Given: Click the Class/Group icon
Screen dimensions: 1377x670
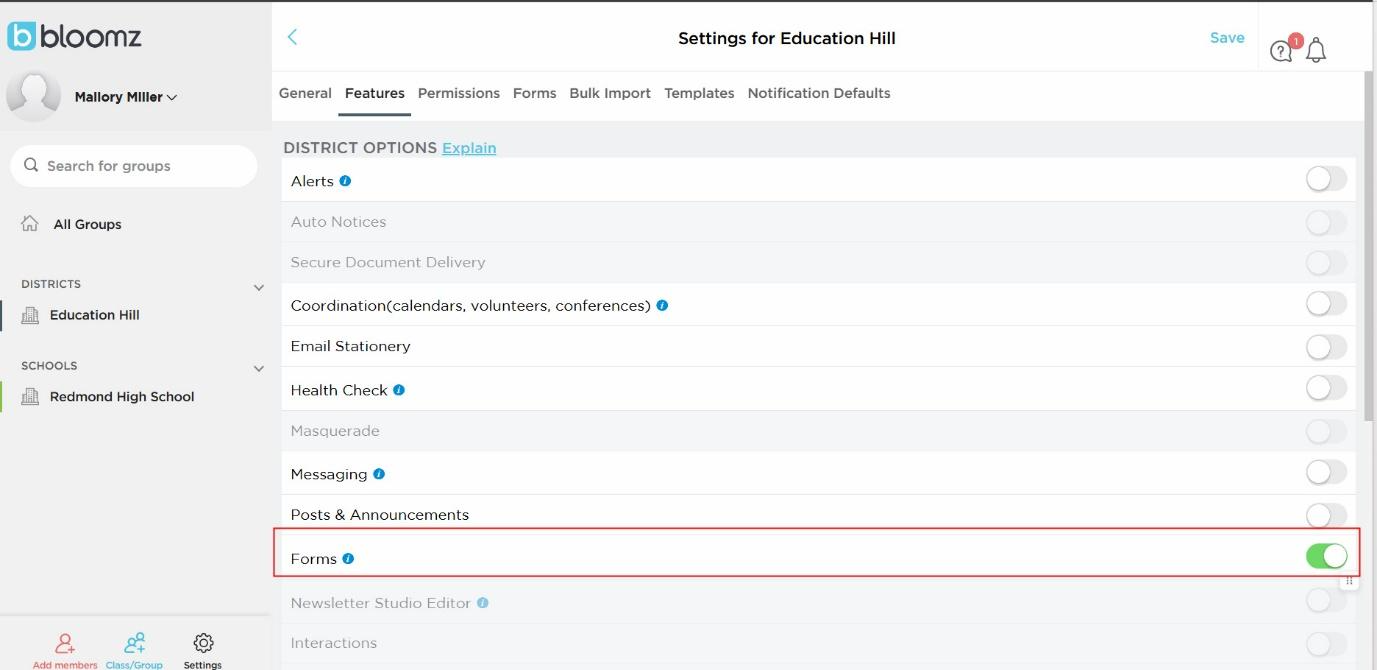Looking at the screenshot, I should pos(134,643).
